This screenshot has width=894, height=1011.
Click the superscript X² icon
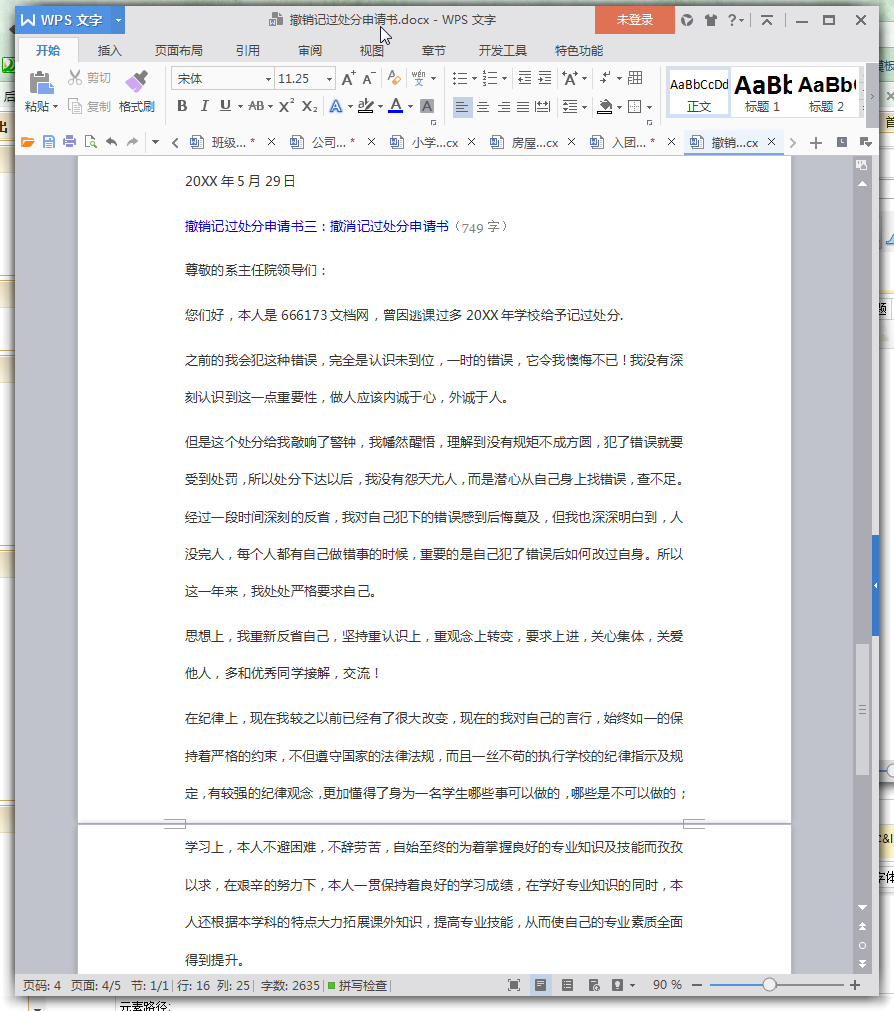286,106
